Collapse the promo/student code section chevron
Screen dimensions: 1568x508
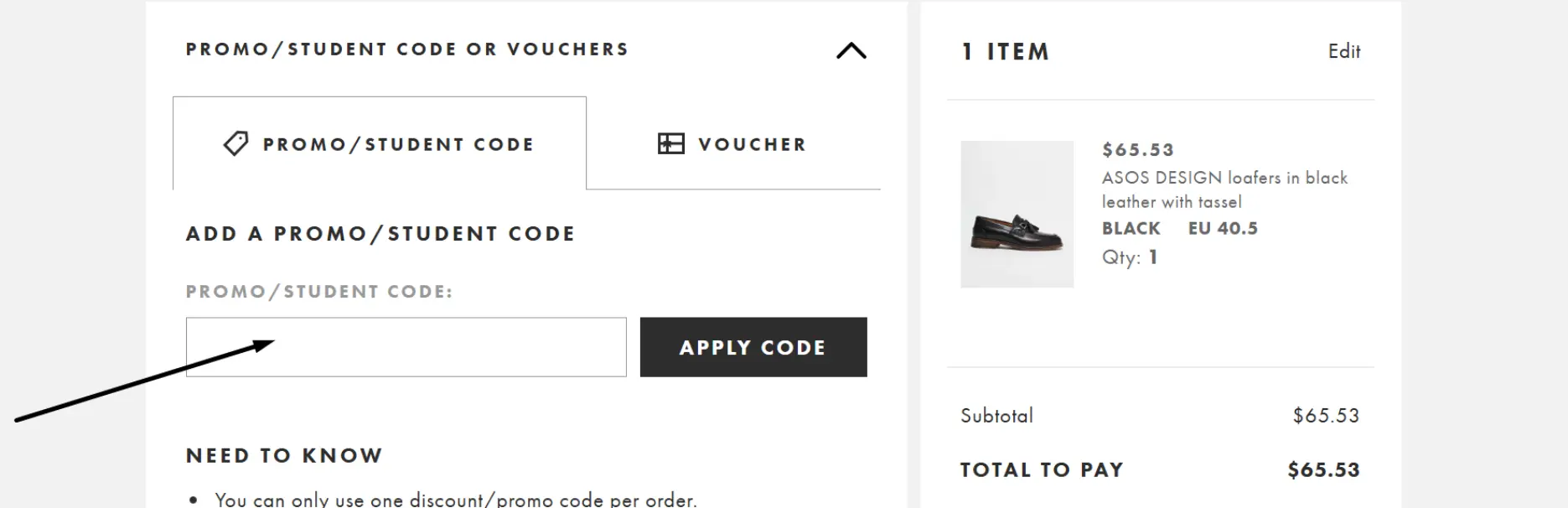[851, 50]
